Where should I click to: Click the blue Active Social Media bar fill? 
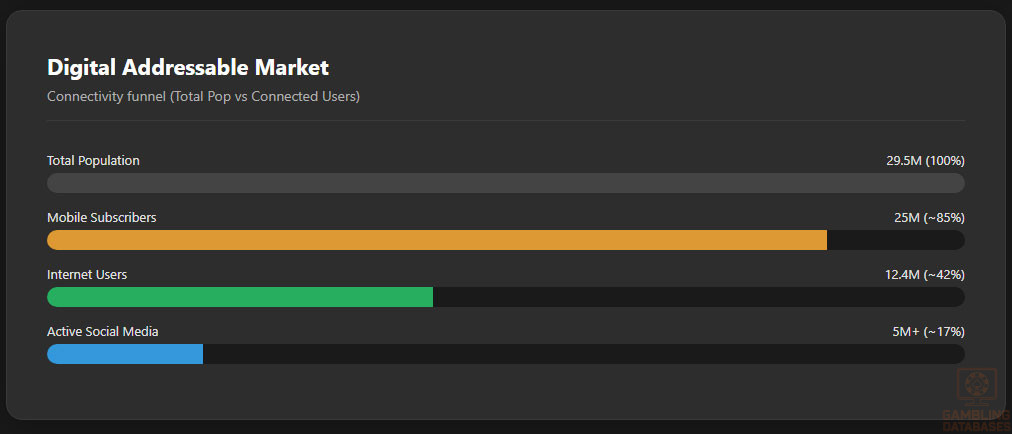(125, 354)
